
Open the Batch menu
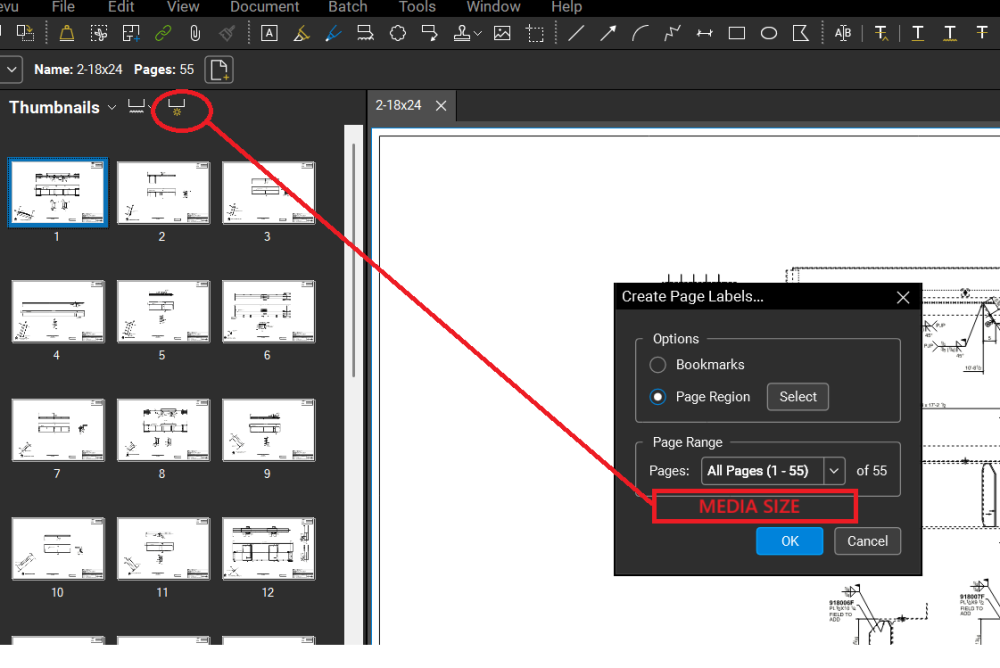point(348,7)
